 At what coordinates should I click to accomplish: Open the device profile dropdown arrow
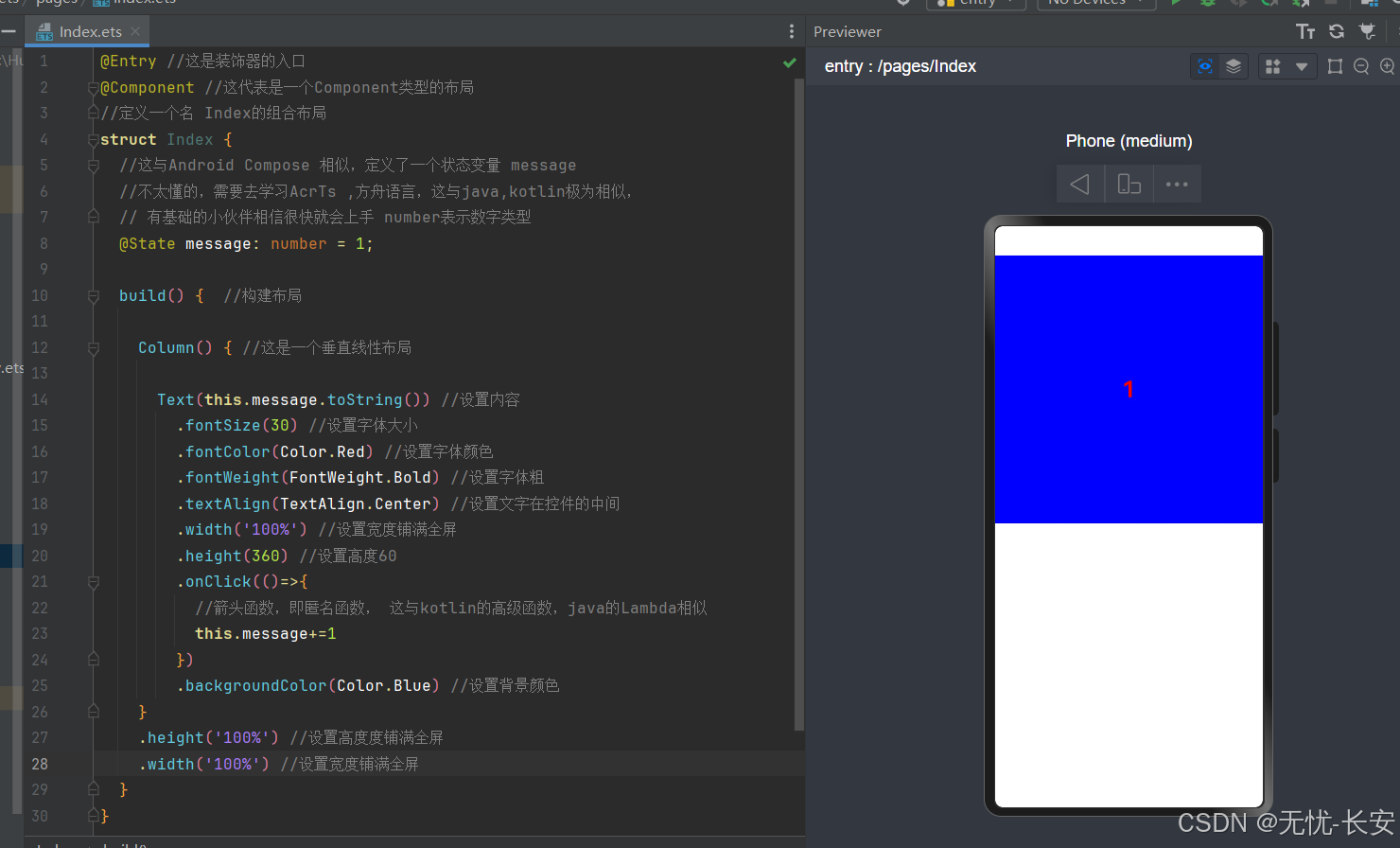point(1302,66)
